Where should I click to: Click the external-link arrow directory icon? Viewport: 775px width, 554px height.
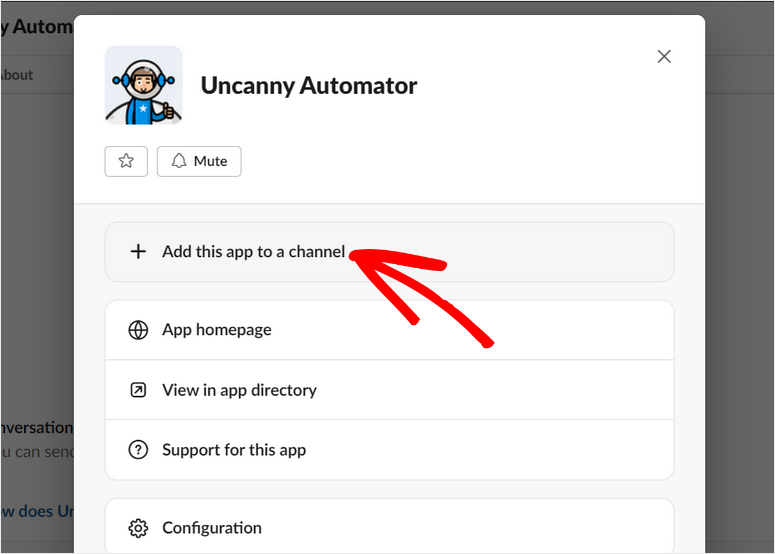click(x=139, y=390)
